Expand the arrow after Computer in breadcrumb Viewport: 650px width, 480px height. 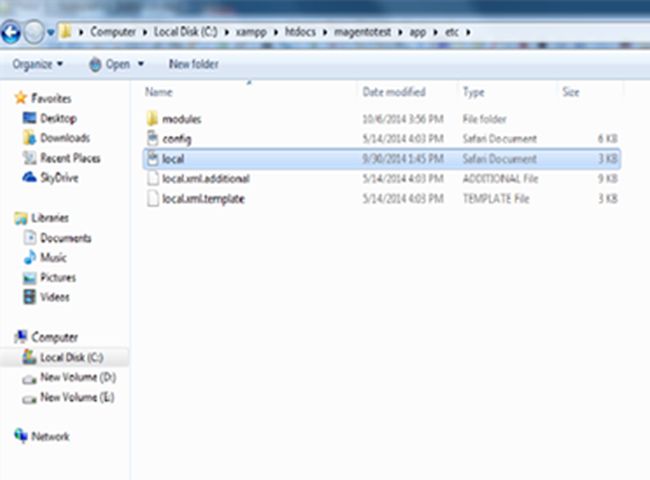tap(145, 32)
